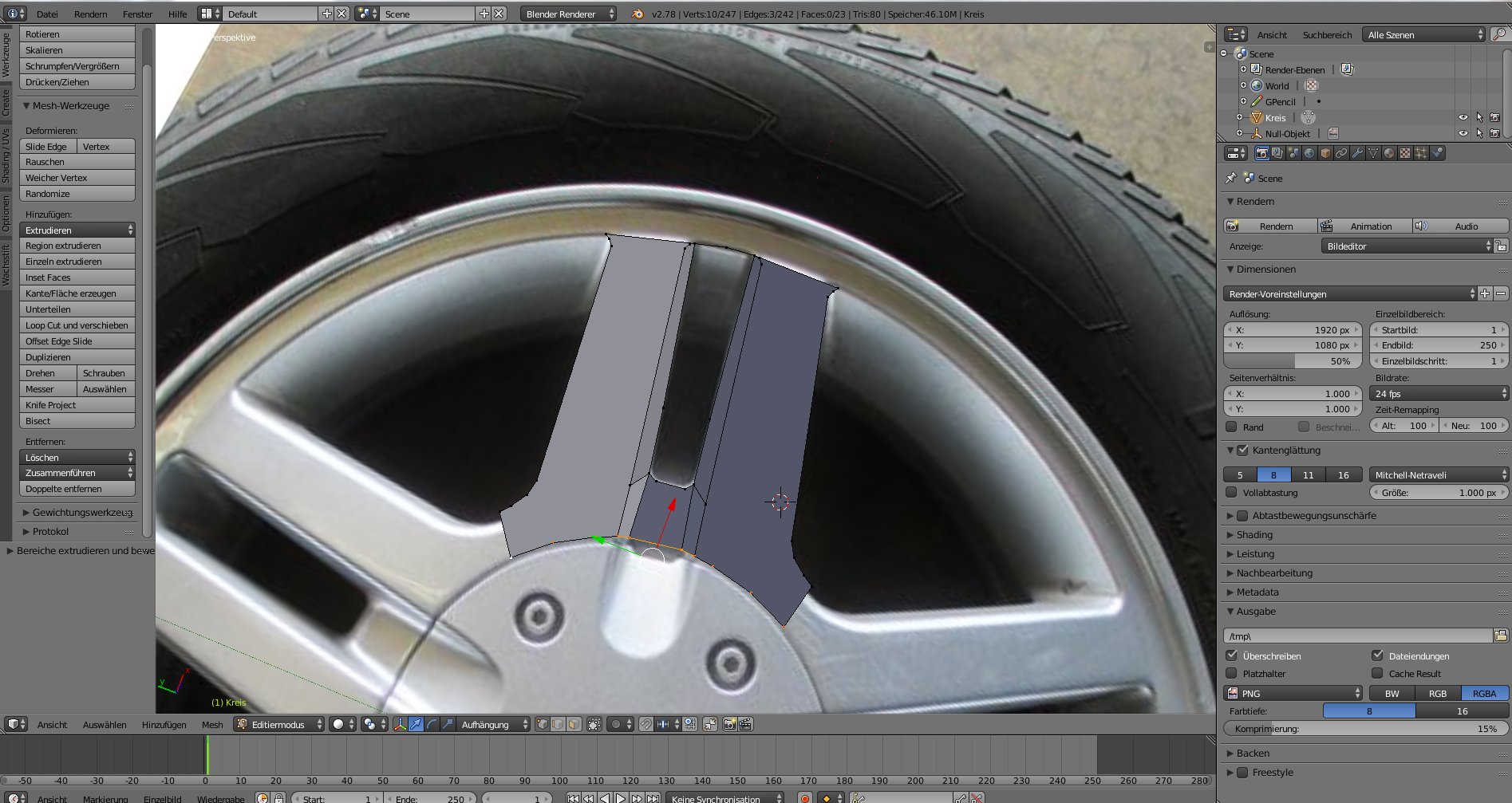The width and height of the screenshot is (1512, 803).
Task: Open the Mitchell-Netravali filter dropdown
Action: (1439, 474)
